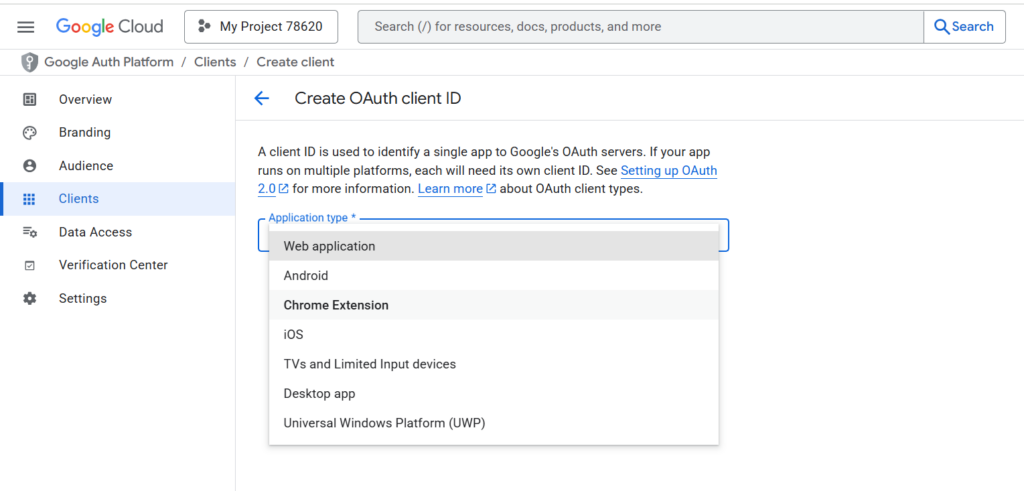Screen dimensions: 1024x491
Task: Select Universal Windows Platform (UWP) option
Action: 494,423
